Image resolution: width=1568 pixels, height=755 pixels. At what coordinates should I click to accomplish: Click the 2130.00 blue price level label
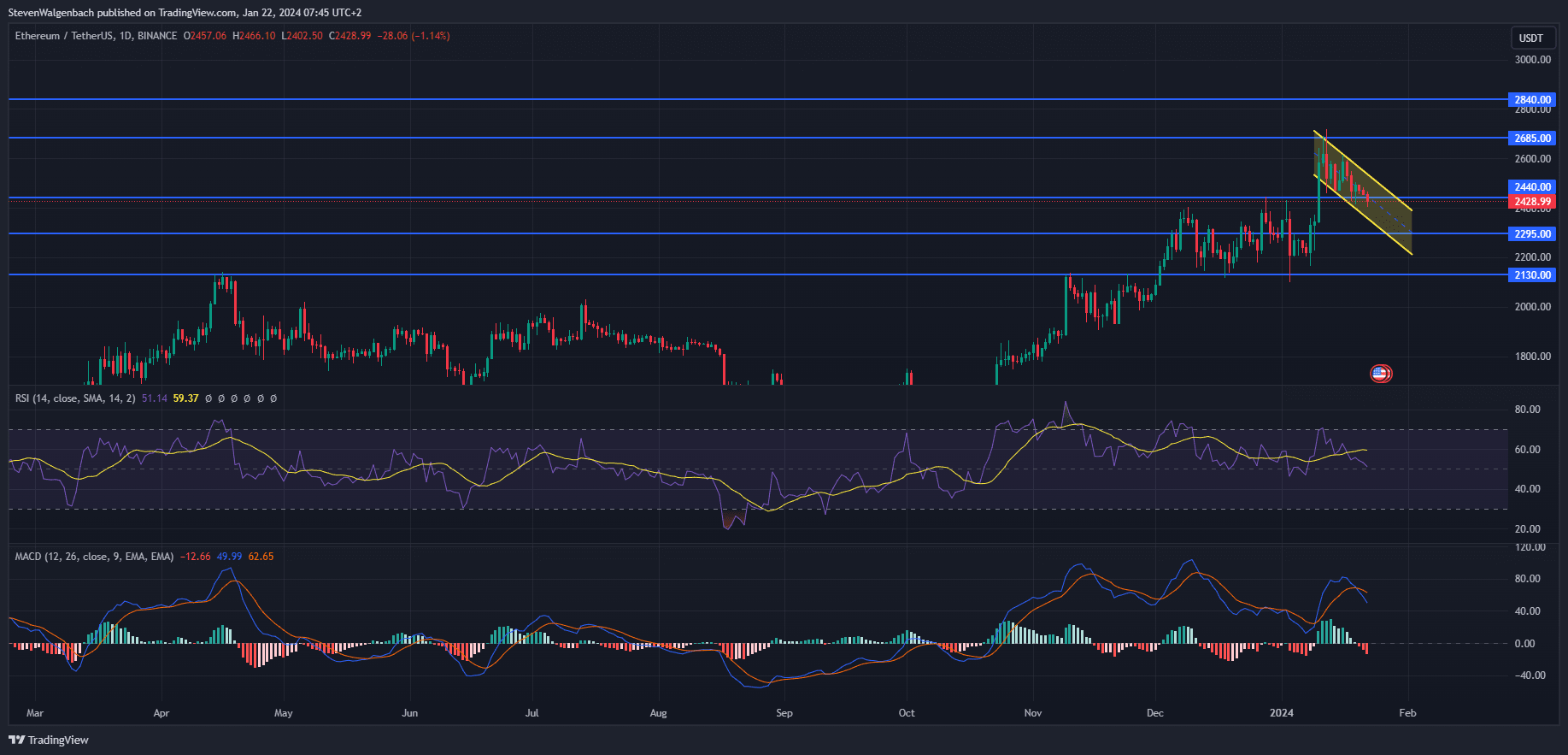coord(1532,275)
